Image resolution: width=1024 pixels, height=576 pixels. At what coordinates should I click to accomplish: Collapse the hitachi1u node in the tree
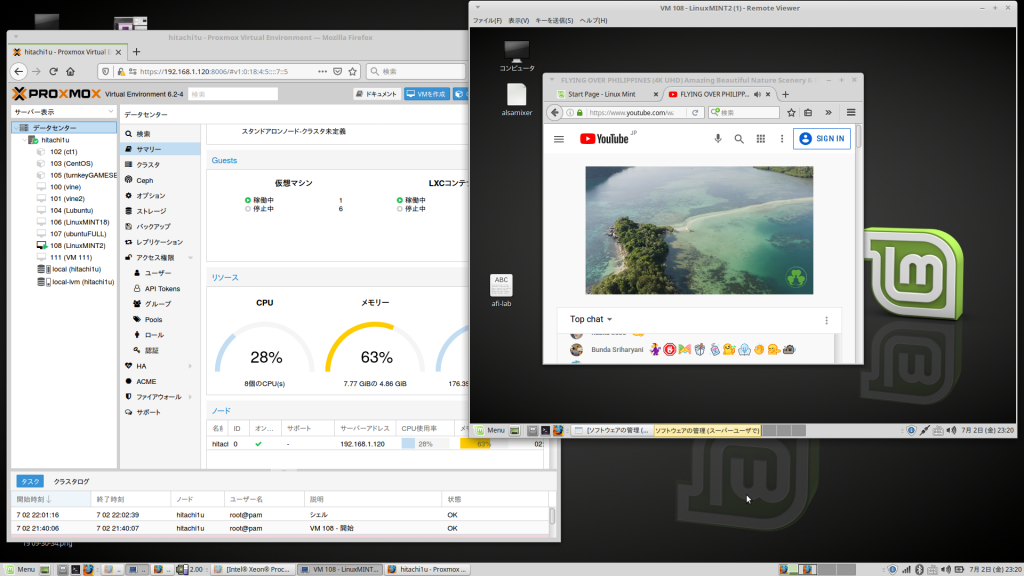click(24, 141)
